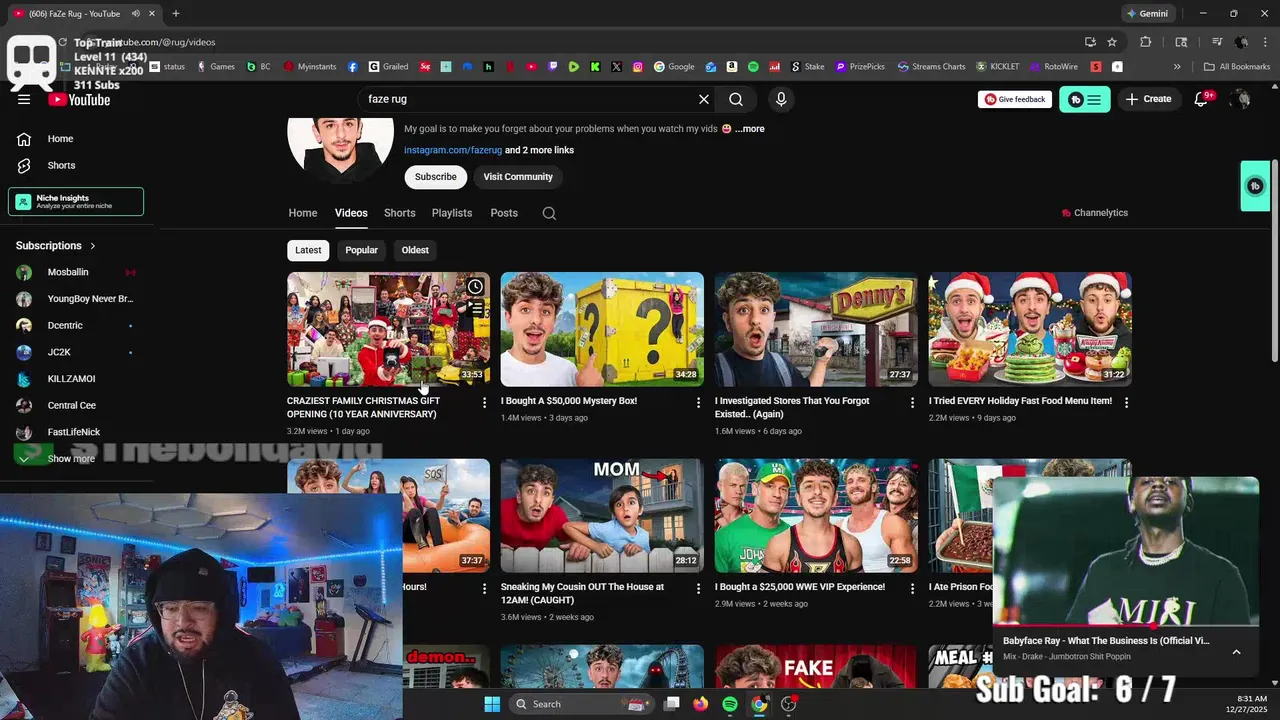This screenshot has width=1280, height=720.
Task: Open the Denny's thumbnail video
Action: coord(816,329)
